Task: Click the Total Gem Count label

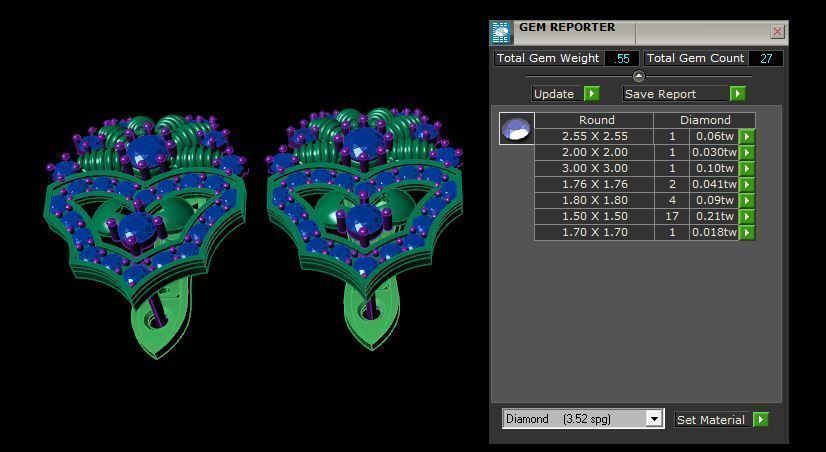Action: [x=695, y=58]
